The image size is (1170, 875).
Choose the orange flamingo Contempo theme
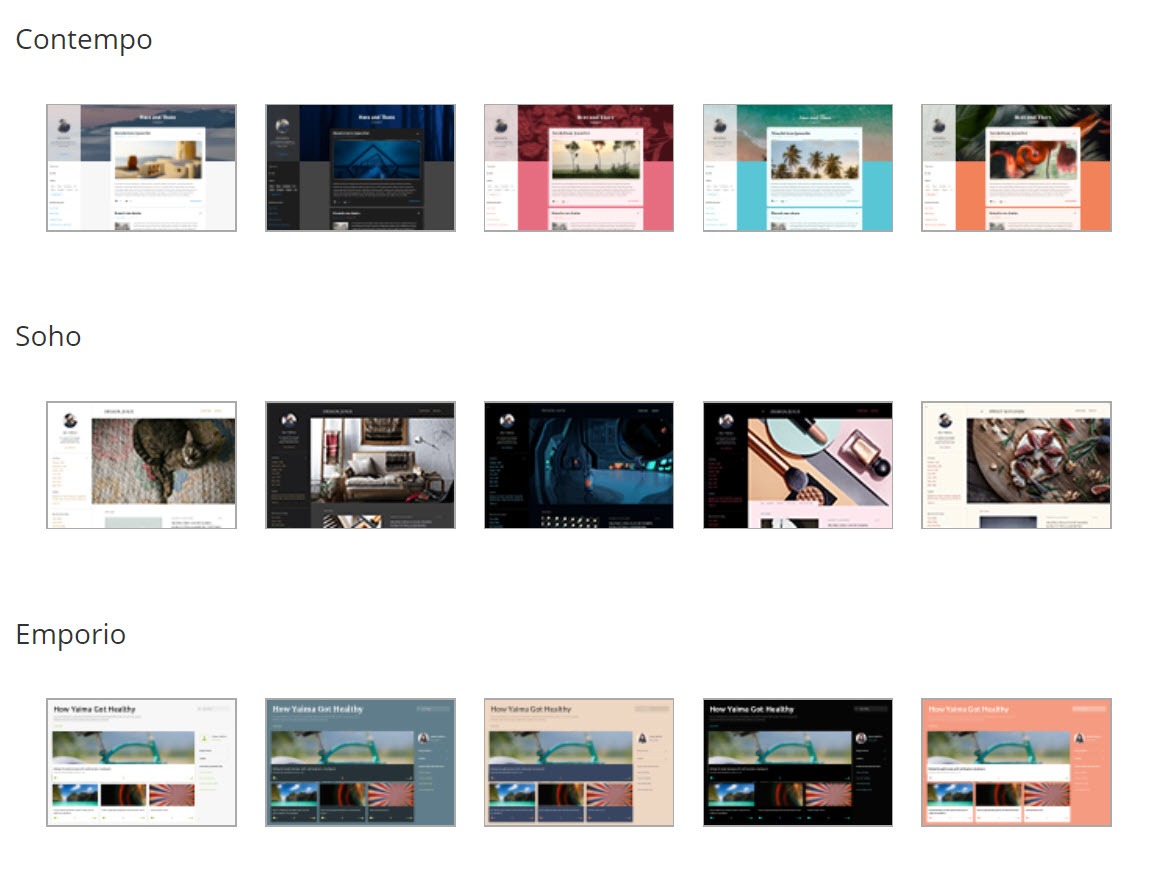pos(1016,168)
